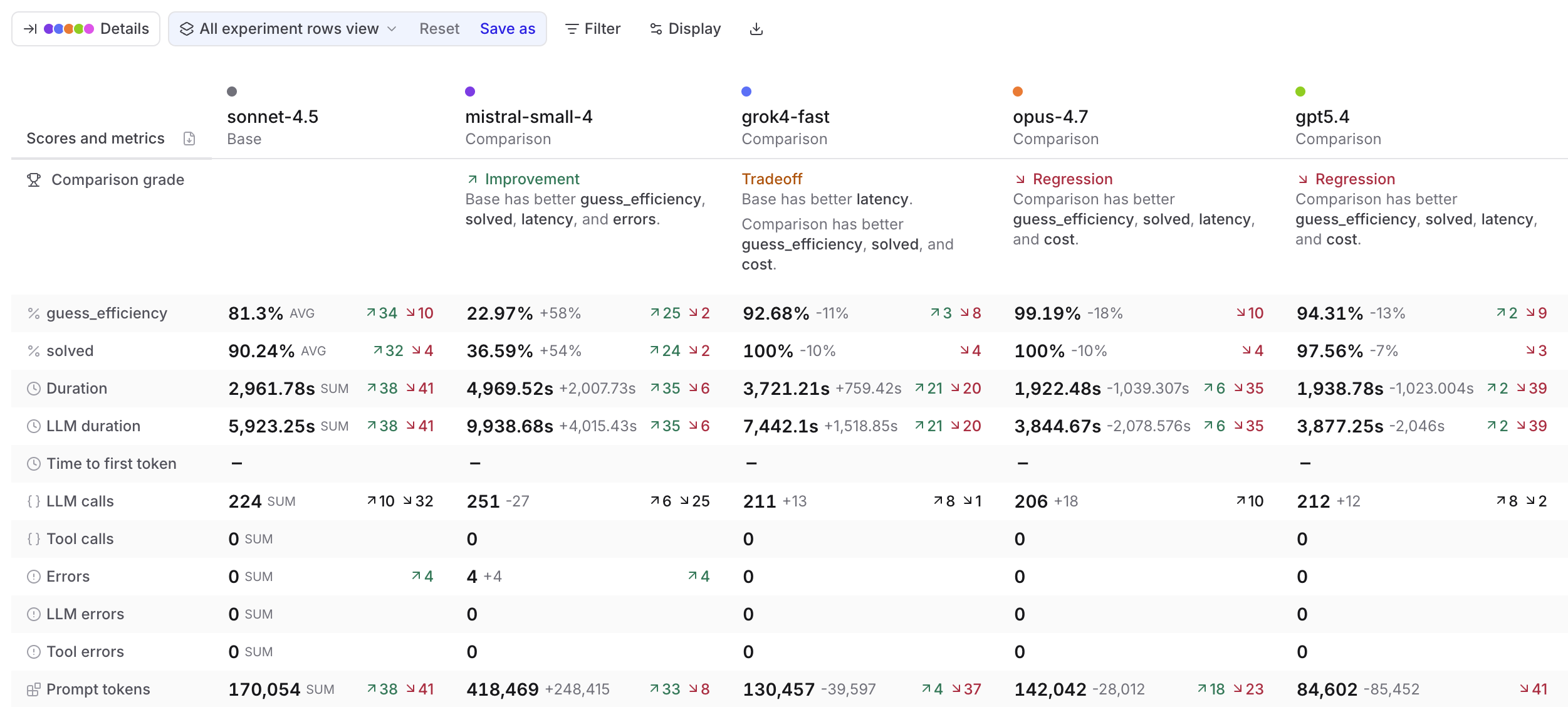Select the opus-4.7 experiment header

click(x=1050, y=117)
